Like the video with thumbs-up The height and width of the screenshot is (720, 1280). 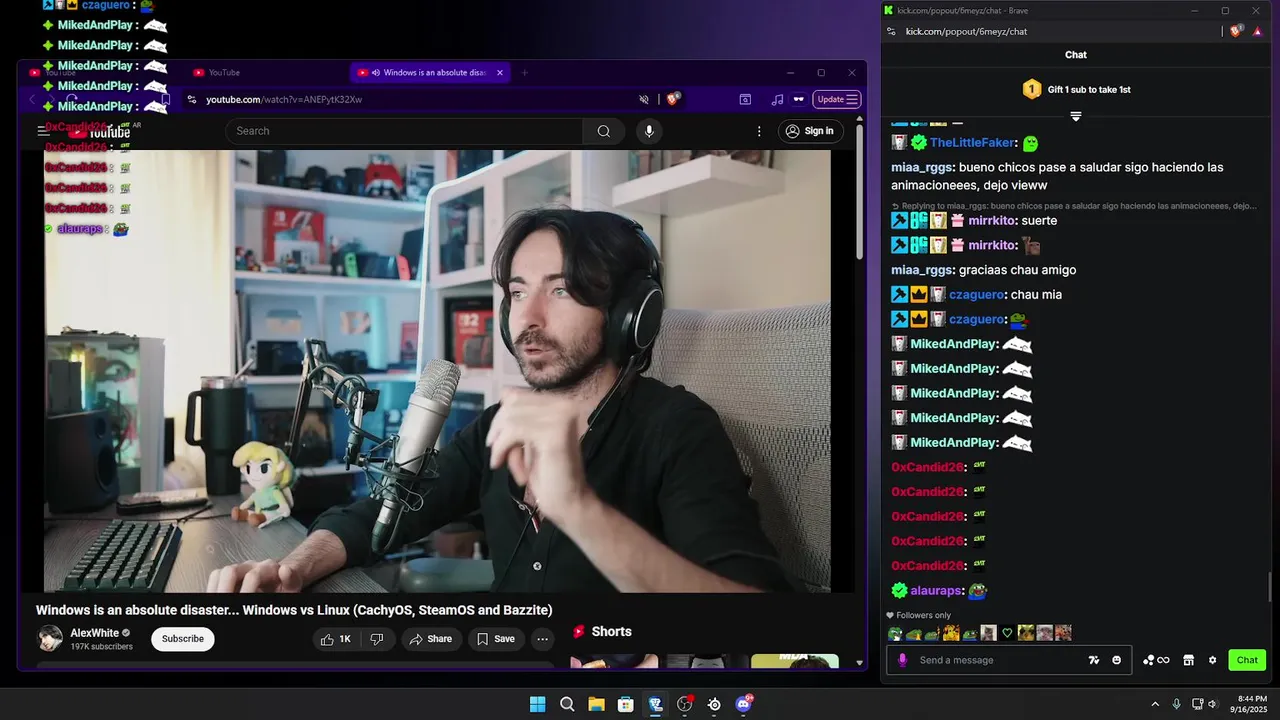pos(336,639)
